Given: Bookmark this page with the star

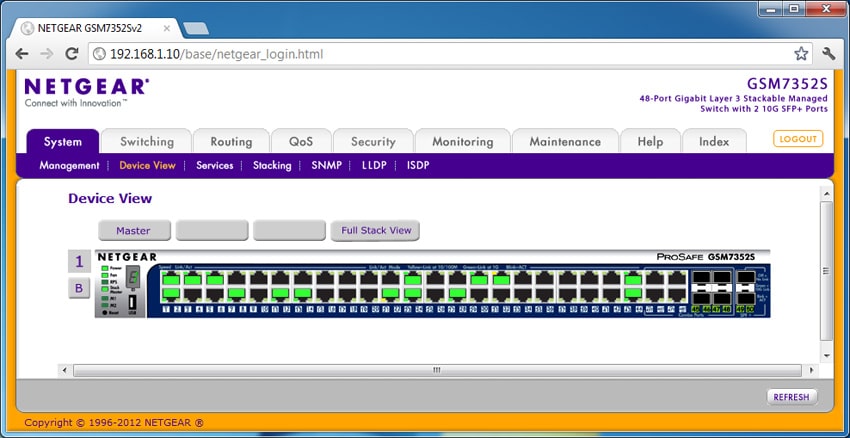Looking at the screenshot, I should tap(801, 54).
